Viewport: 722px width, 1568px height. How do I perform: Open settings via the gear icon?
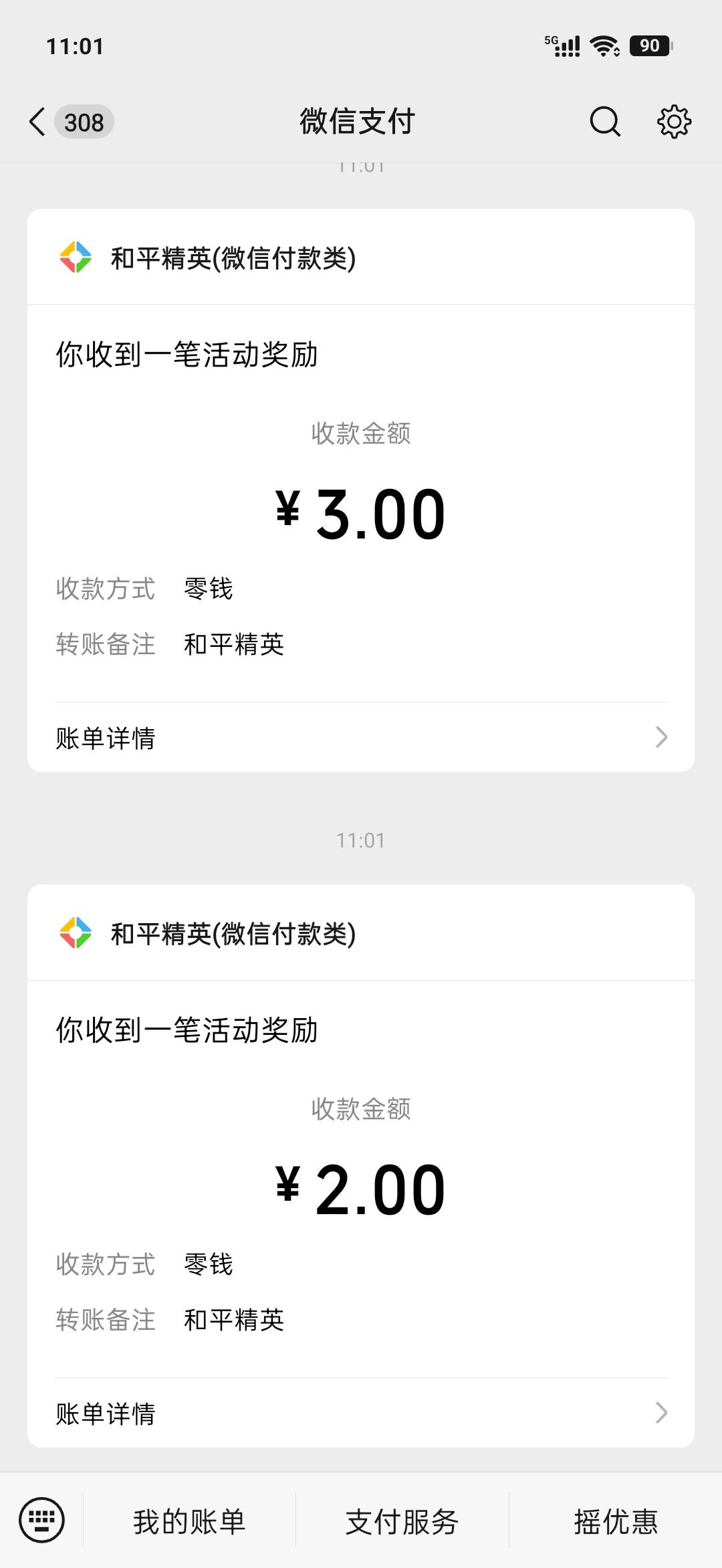click(x=674, y=122)
